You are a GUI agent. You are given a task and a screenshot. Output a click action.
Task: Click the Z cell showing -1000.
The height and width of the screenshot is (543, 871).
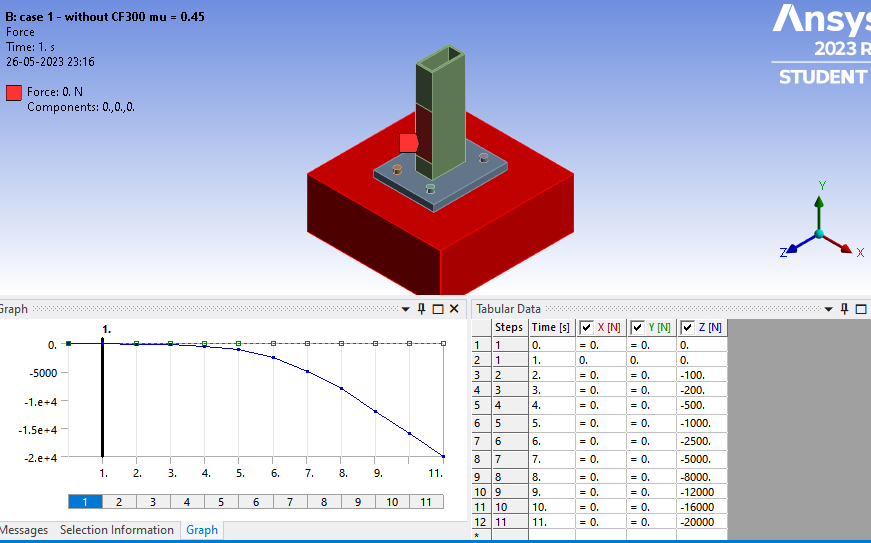click(x=702, y=423)
